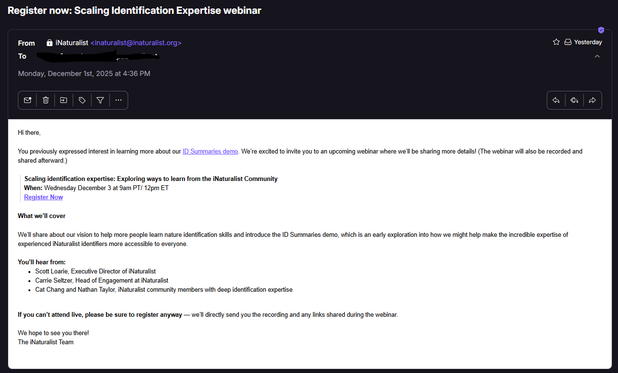Viewport: 618px width, 373px height.
Task: Click the email subject 'Register now: Scaling Identification Expertise webinar'
Action: point(134,11)
